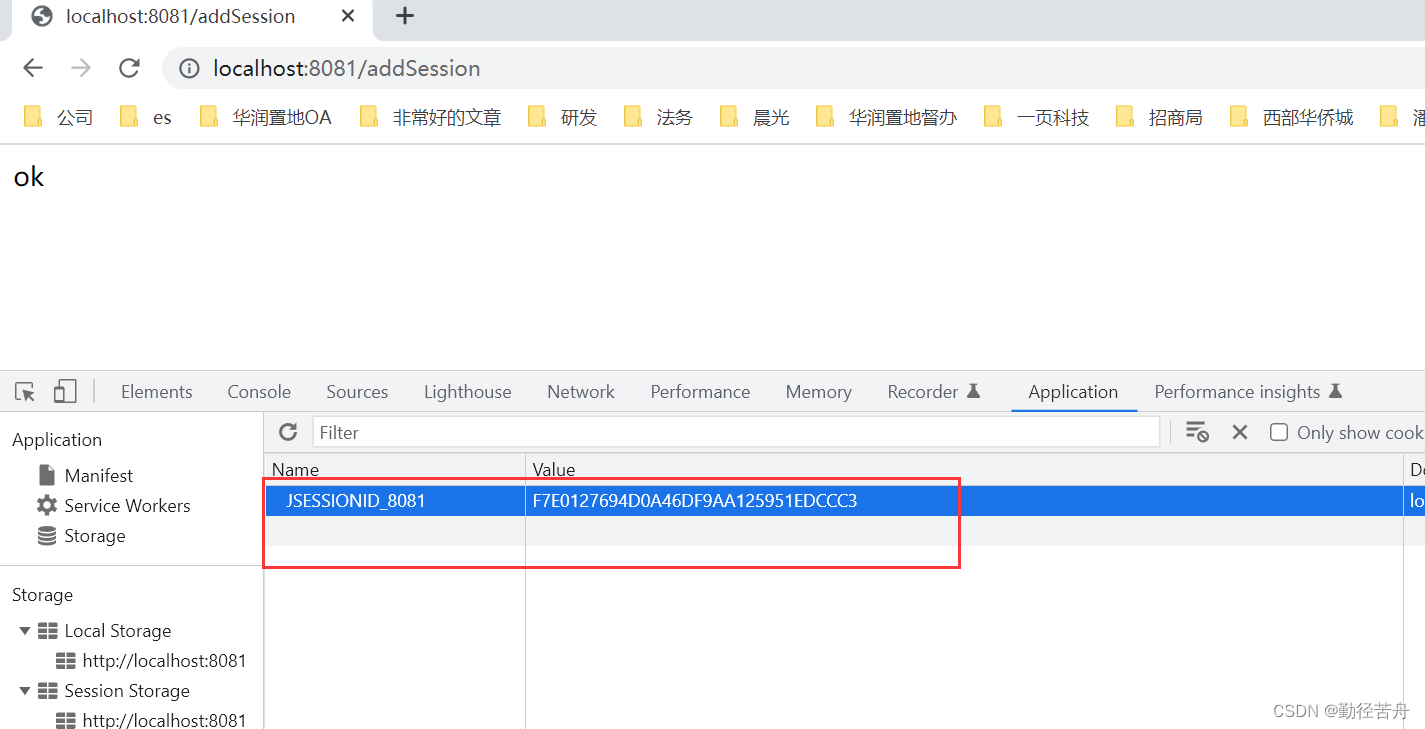Image resolution: width=1425 pixels, height=729 pixels.
Task: Clear all cookies icon
Action: point(1197,432)
